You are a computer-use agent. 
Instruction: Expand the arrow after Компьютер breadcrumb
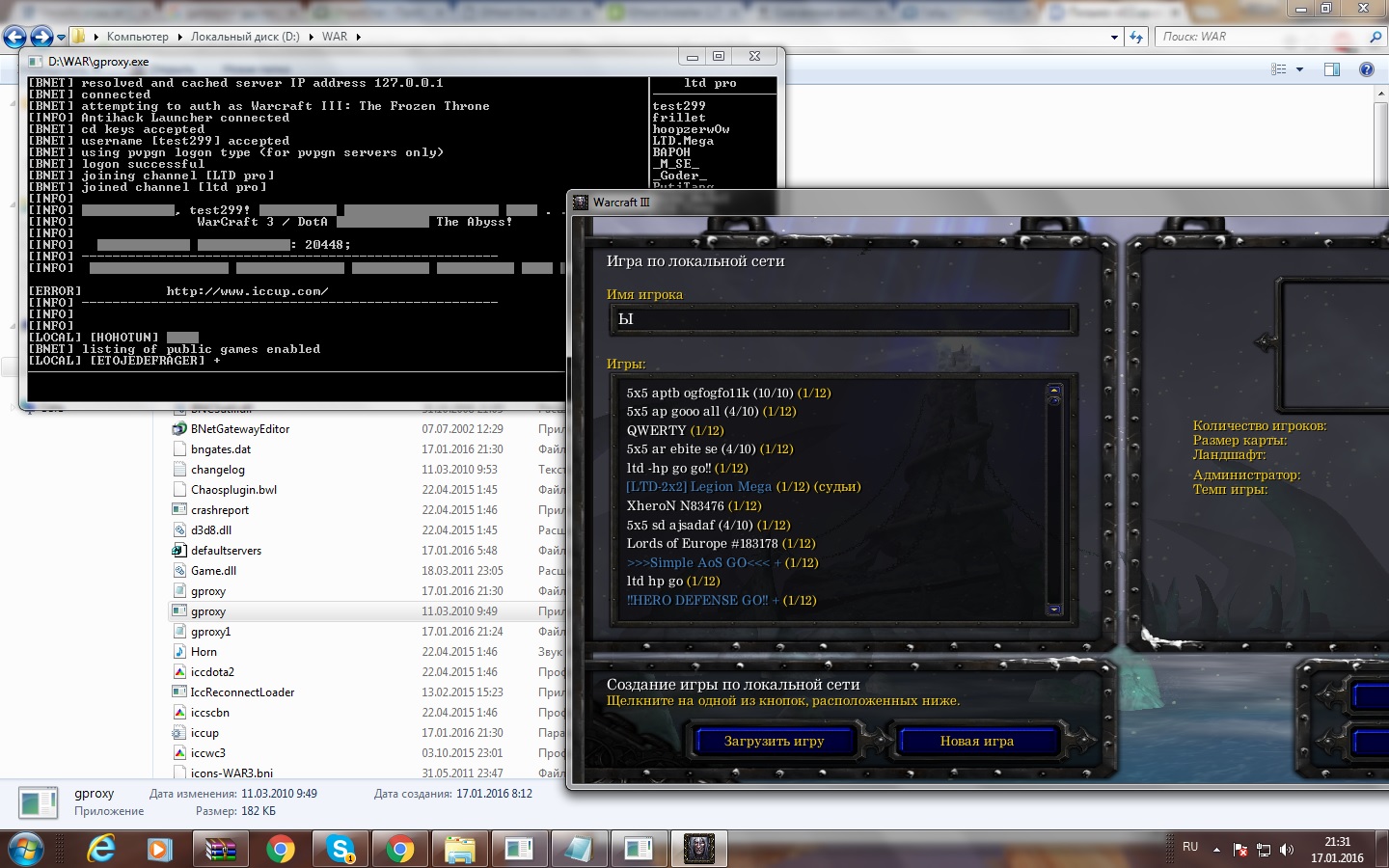[179, 37]
